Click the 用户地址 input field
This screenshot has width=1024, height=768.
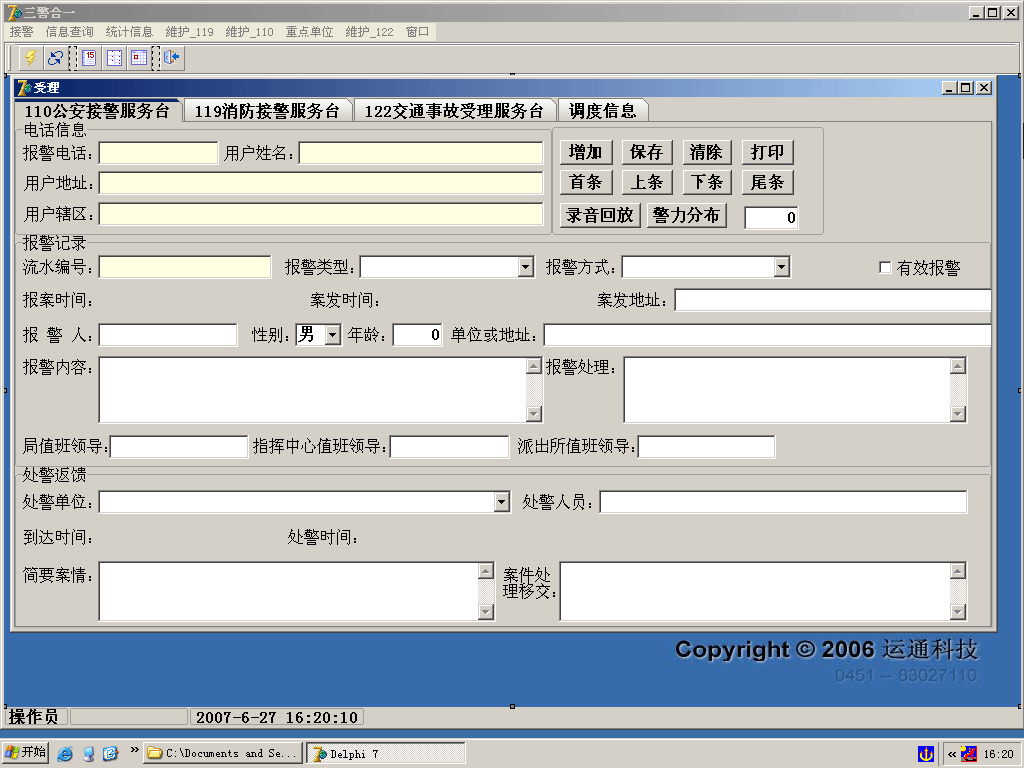(x=321, y=183)
